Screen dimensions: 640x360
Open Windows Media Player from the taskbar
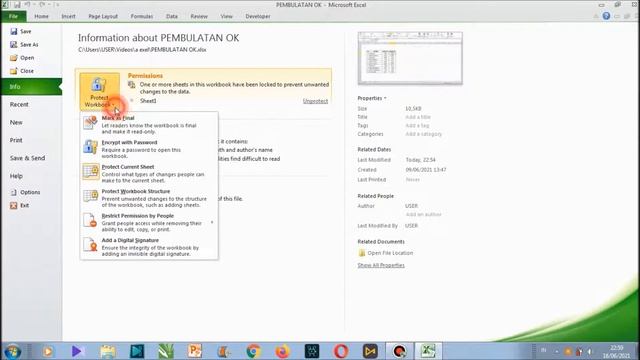(48, 351)
